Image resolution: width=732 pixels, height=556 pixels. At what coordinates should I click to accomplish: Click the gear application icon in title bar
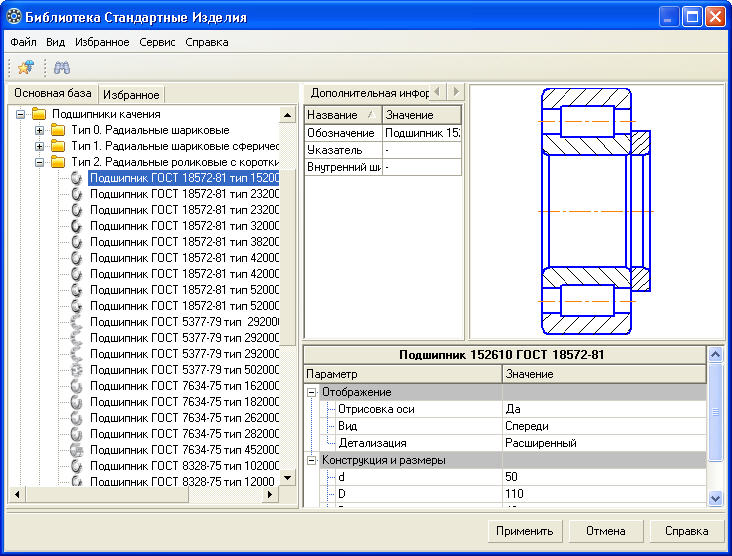[14, 17]
